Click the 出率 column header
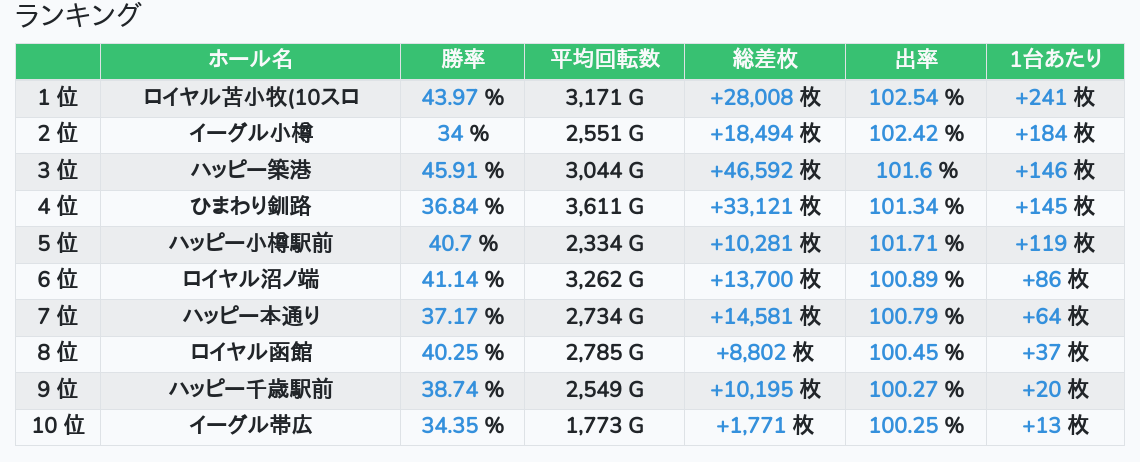 click(x=915, y=60)
